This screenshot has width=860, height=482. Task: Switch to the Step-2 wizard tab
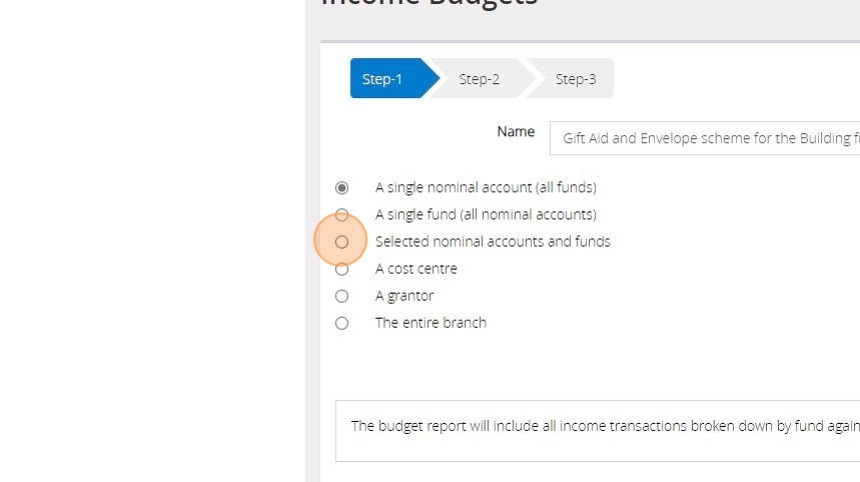point(479,79)
